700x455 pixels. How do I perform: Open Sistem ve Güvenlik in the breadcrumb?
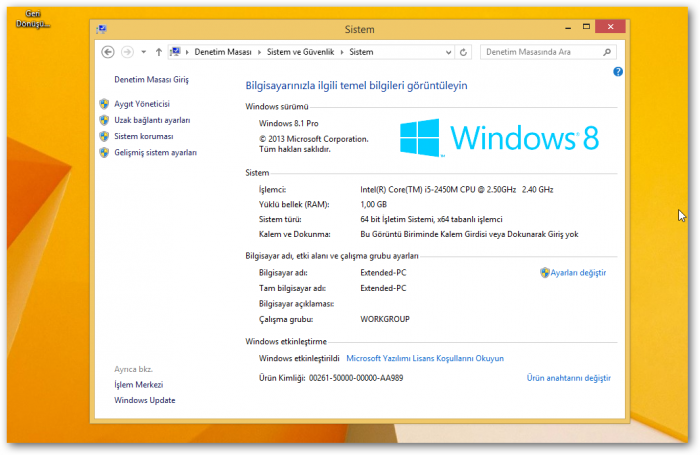(x=300, y=52)
